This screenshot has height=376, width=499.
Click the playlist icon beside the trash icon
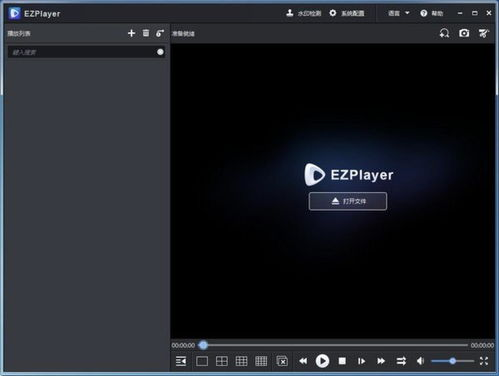click(160, 33)
